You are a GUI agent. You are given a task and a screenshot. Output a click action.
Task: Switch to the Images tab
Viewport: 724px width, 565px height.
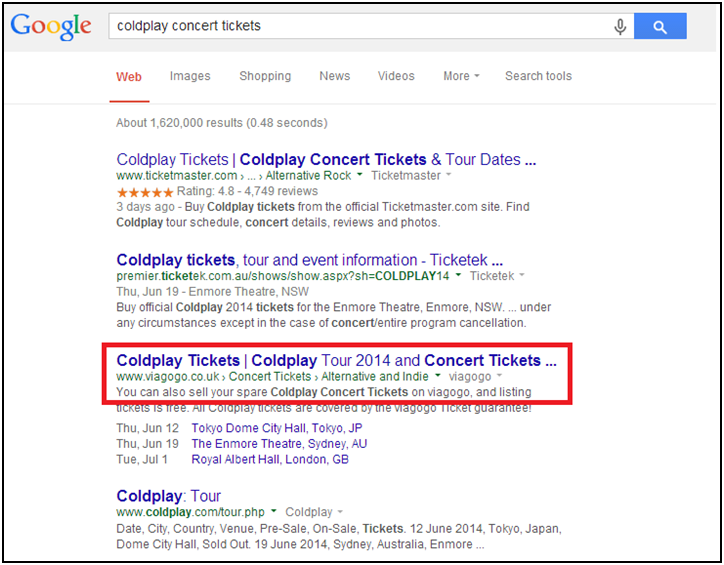coord(190,76)
